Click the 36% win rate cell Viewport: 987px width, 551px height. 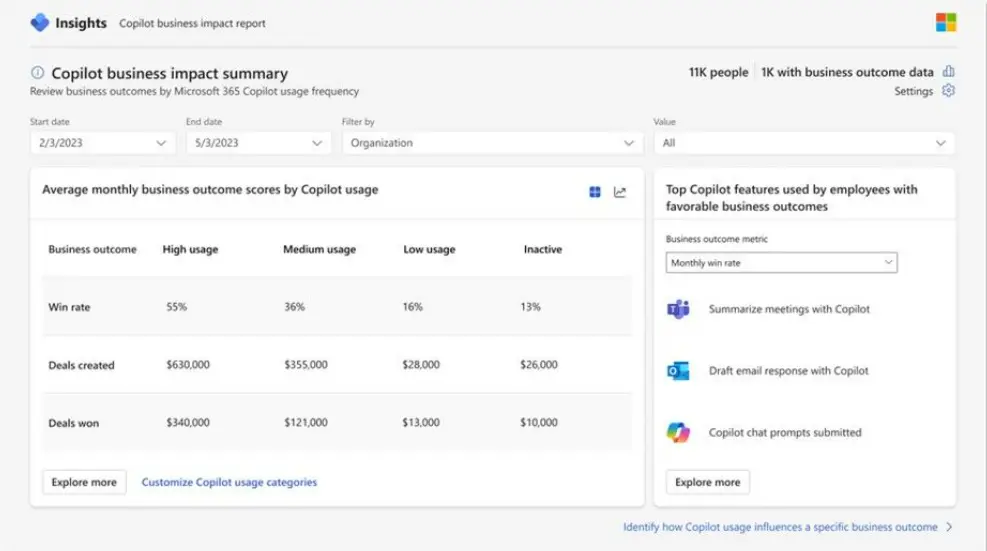coord(295,307)
